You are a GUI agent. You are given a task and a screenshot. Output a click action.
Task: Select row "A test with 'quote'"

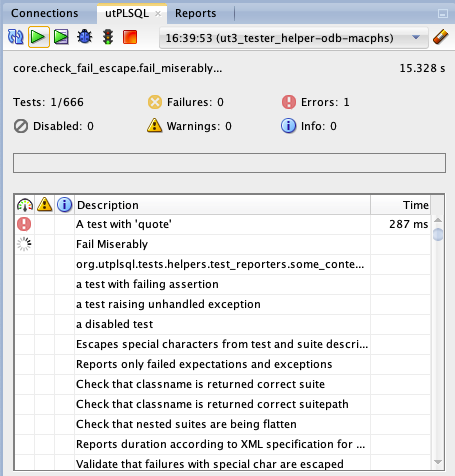click(223, 224)
